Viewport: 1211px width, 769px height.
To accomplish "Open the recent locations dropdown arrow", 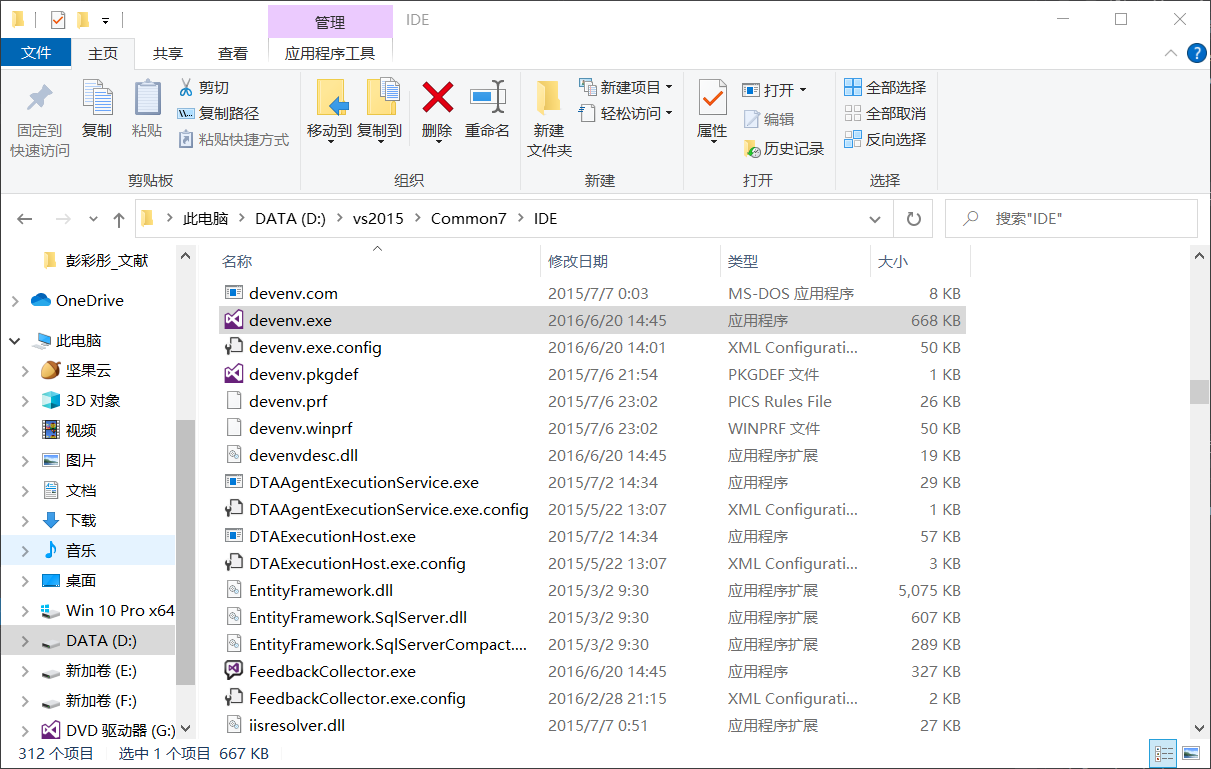I will [93, 218].
